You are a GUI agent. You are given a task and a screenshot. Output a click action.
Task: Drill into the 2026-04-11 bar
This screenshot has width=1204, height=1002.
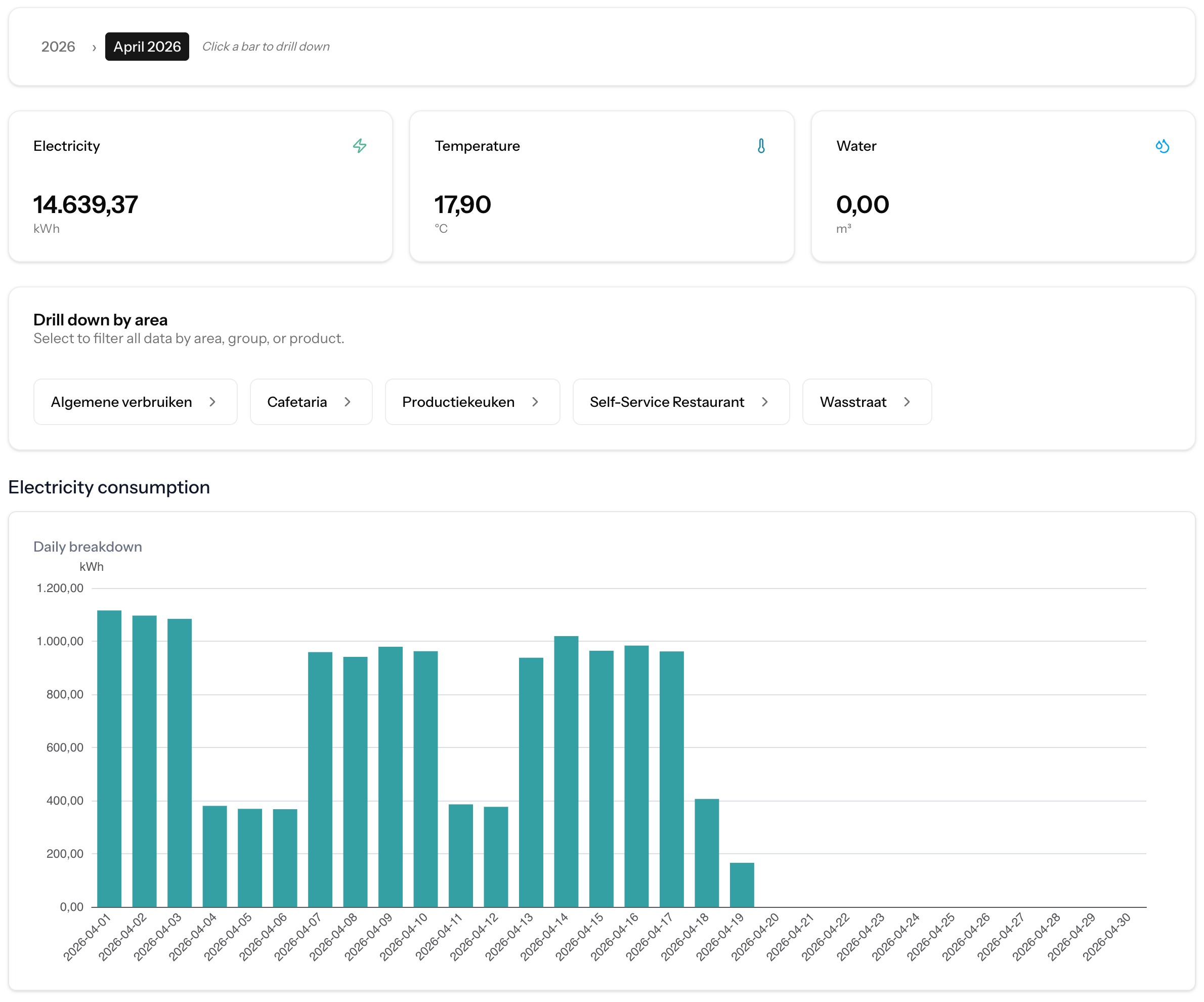461,855
